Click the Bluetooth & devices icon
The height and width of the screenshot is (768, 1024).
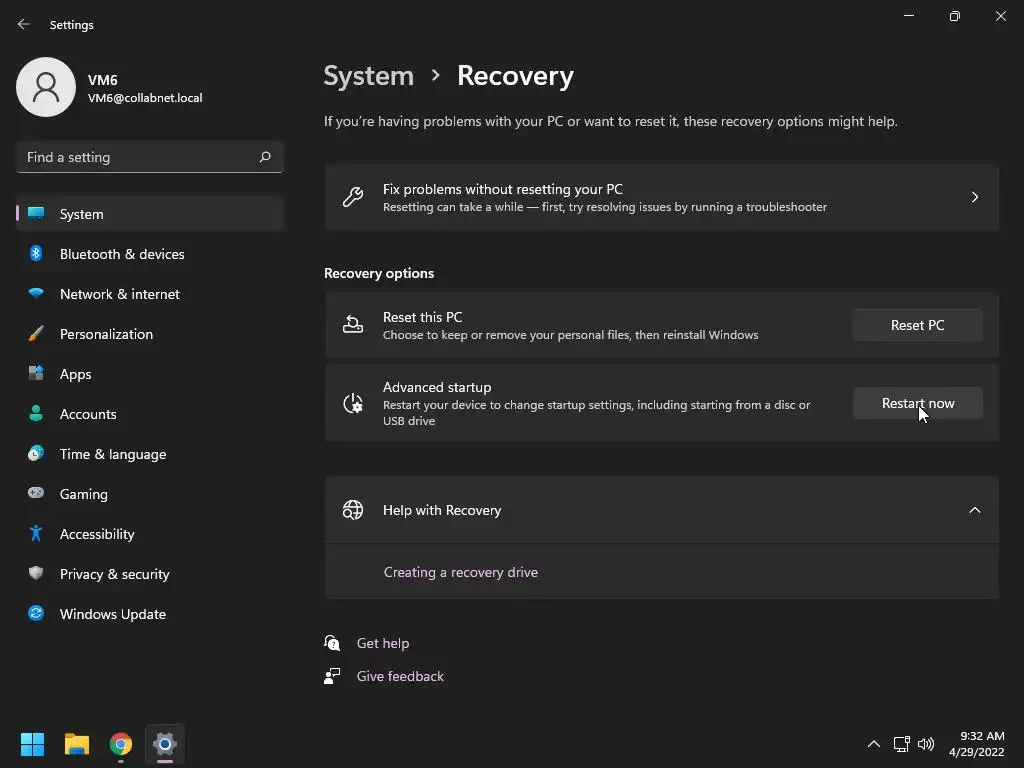click(x=36, y=254)
